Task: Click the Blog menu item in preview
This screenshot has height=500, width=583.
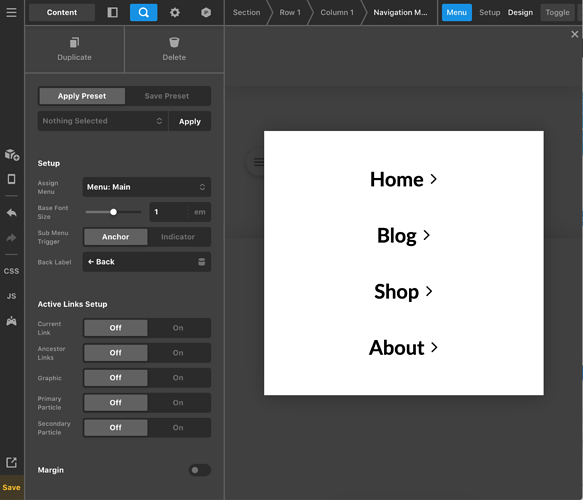Action: pyautogui.click(x=397, y=236)
